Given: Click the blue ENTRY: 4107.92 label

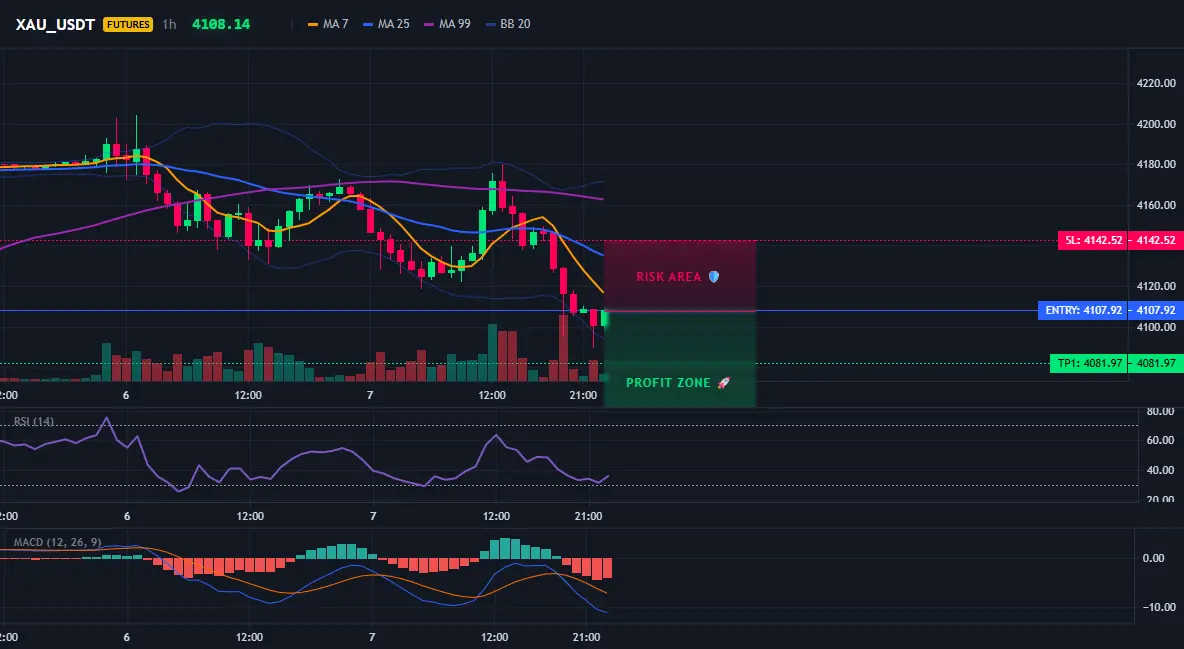Looking at the screenshot, I should coord(1084,311).
